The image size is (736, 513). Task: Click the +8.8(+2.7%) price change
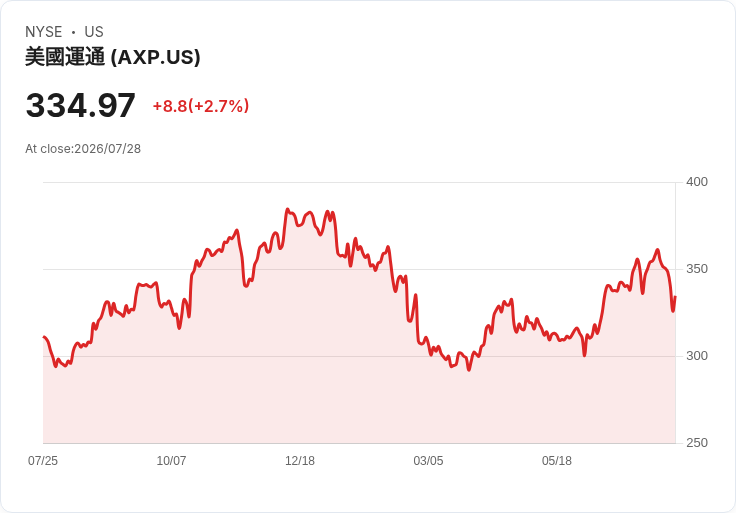coord(200,106)
